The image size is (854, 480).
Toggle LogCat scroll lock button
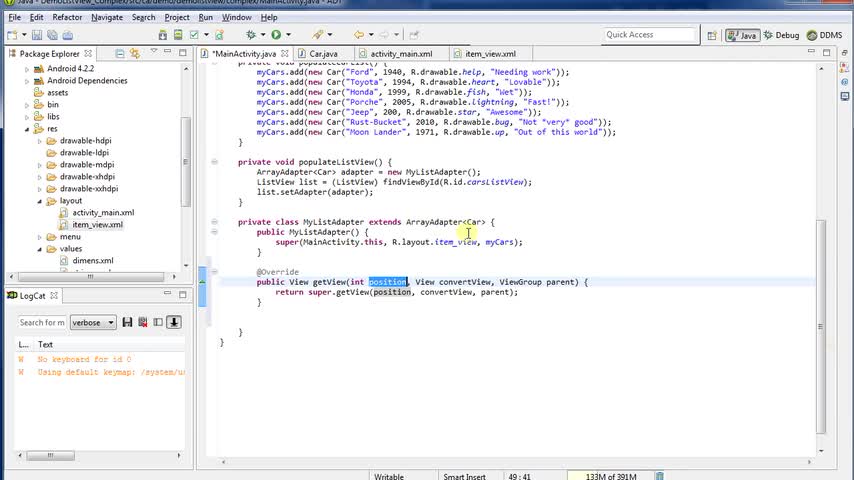point(173,322)
